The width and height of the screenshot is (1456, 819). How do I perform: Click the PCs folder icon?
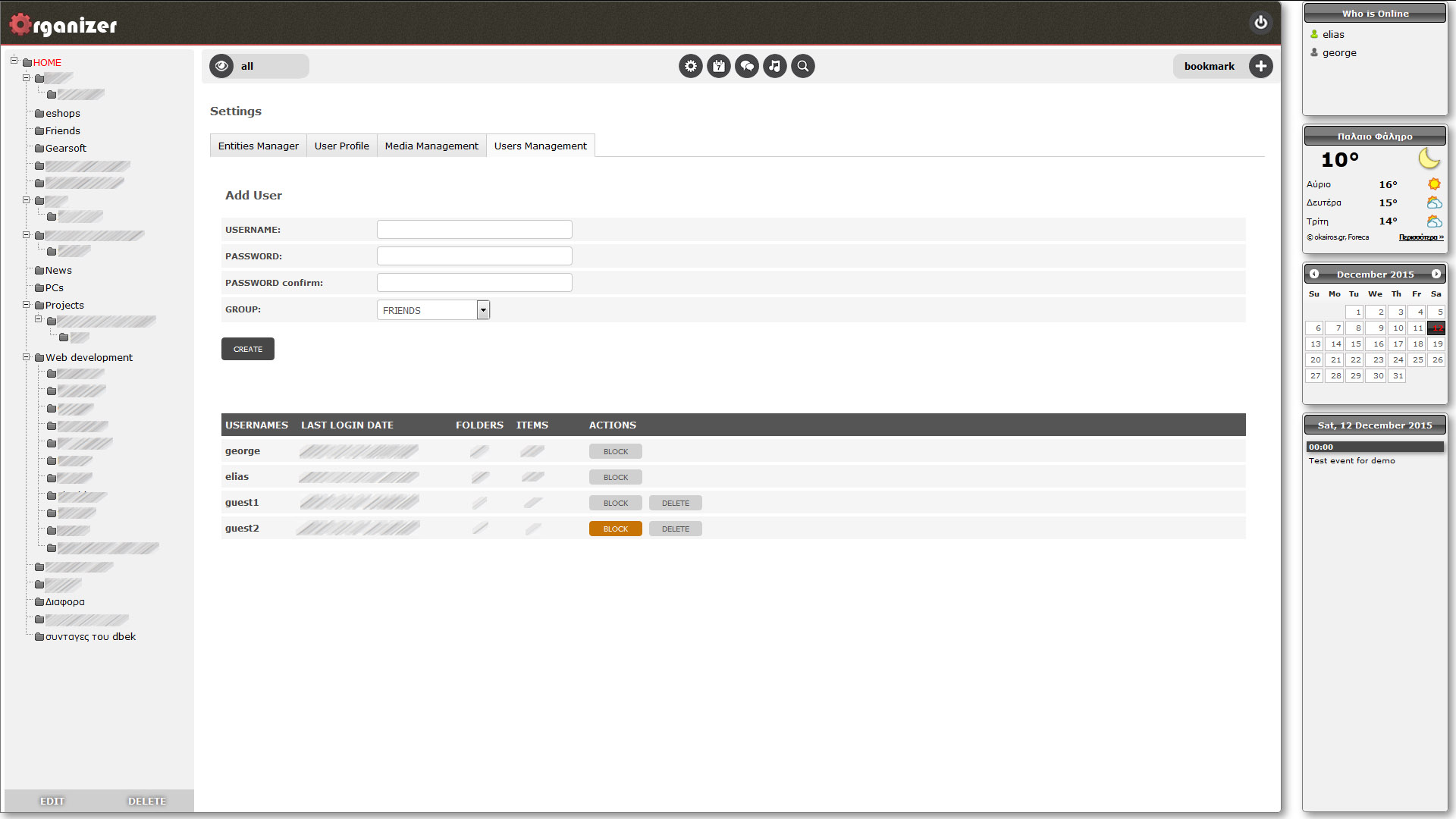39,287
